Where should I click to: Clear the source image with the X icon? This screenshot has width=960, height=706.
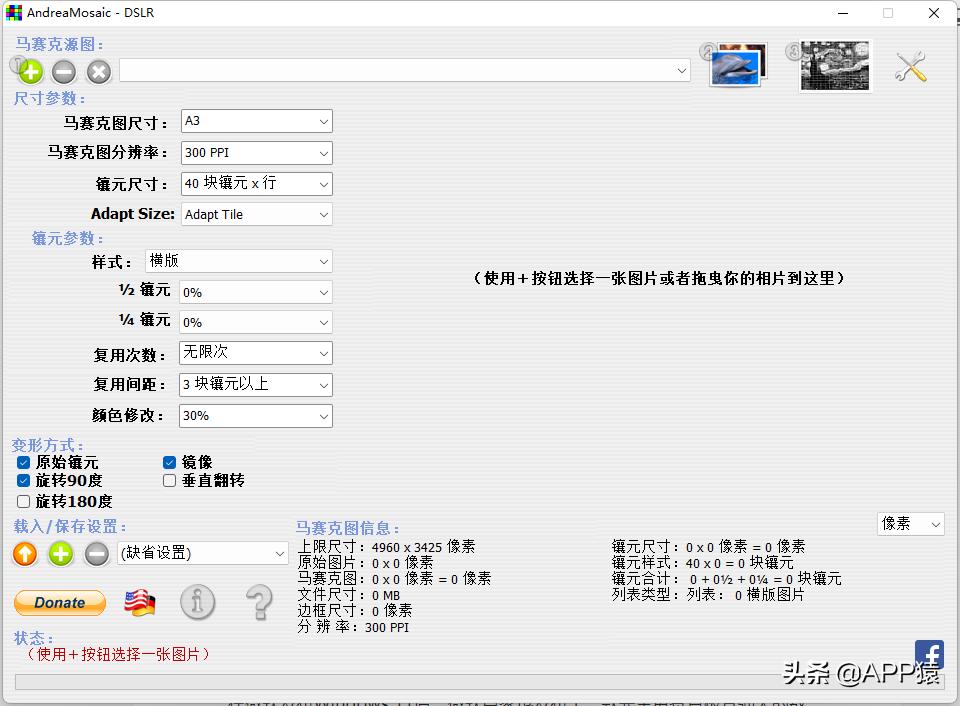click(x=96, y=72)
